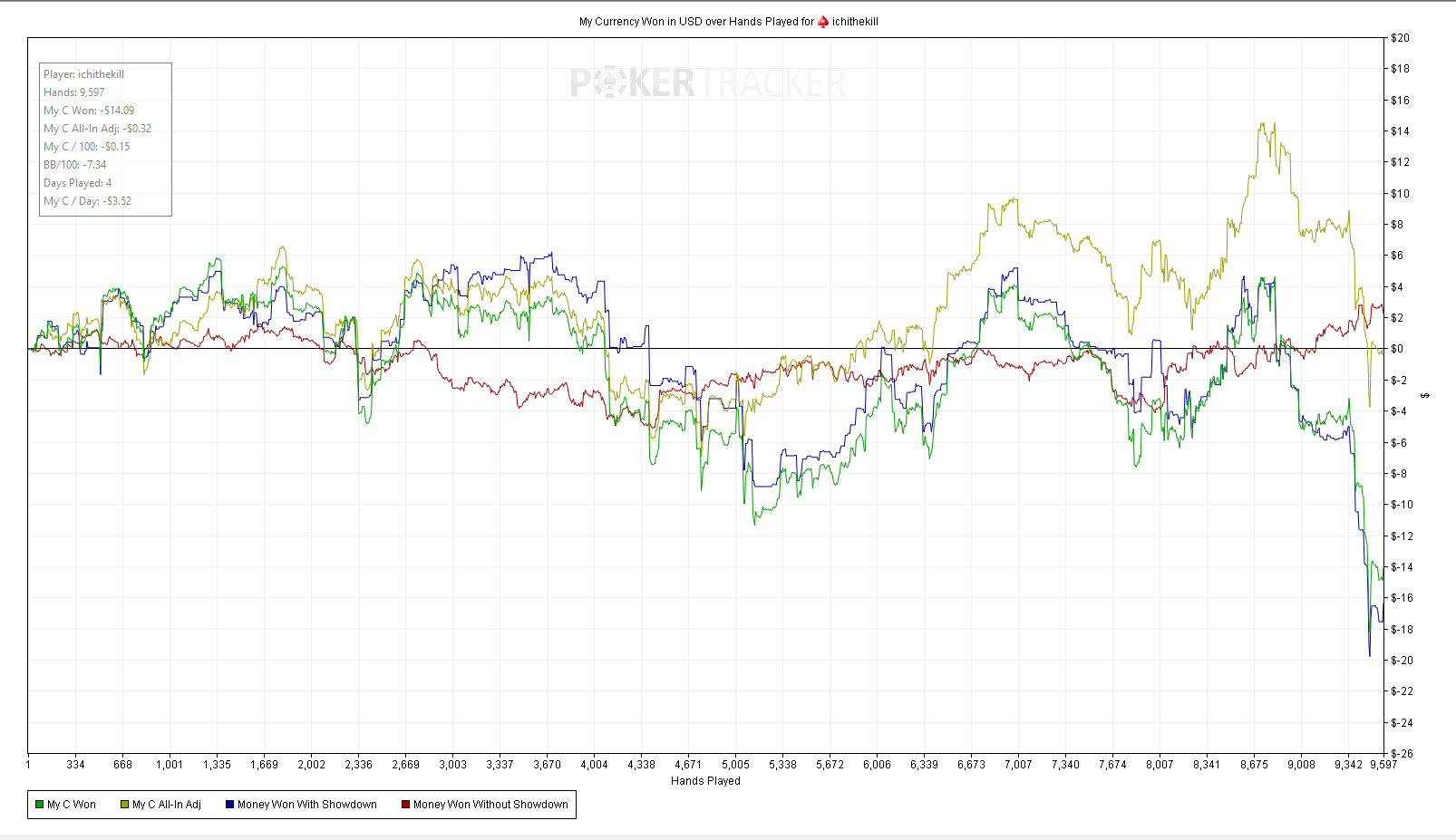1456x840 pixels.
Task: Click the '8,341' x-axis tick label
Action: (1207, 765)
